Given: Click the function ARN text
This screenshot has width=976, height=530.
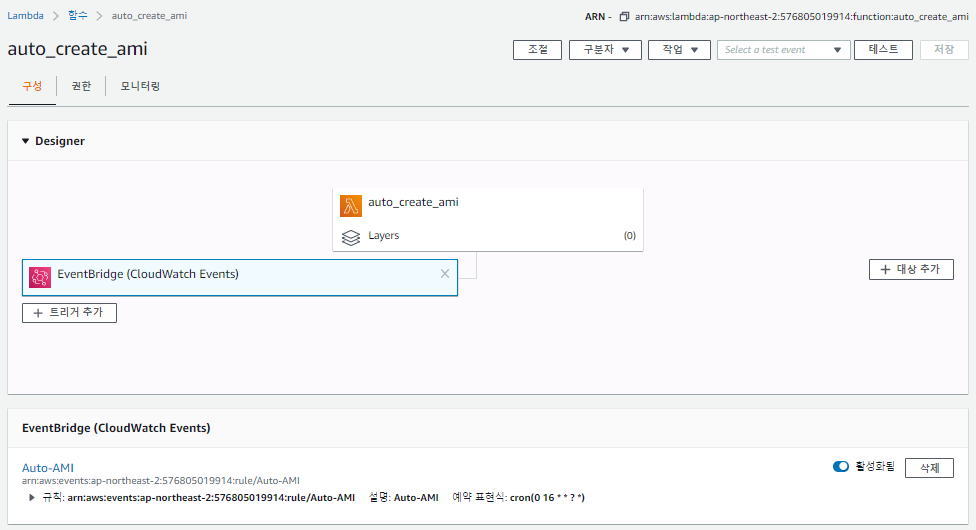Looking at the screenshot, I should (802, 17).
